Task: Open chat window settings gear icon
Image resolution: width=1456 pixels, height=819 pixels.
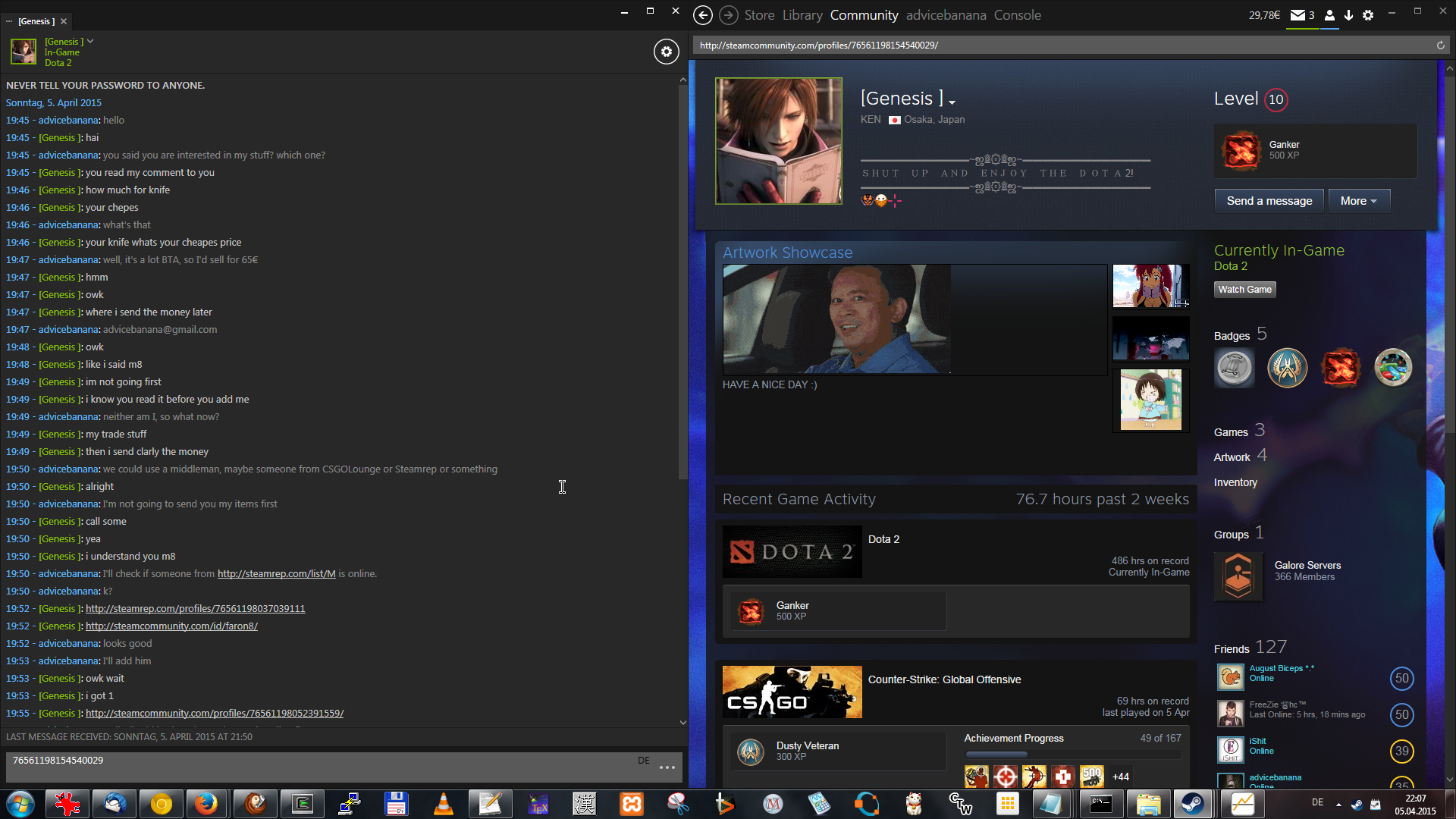Action: coord(666,52)
